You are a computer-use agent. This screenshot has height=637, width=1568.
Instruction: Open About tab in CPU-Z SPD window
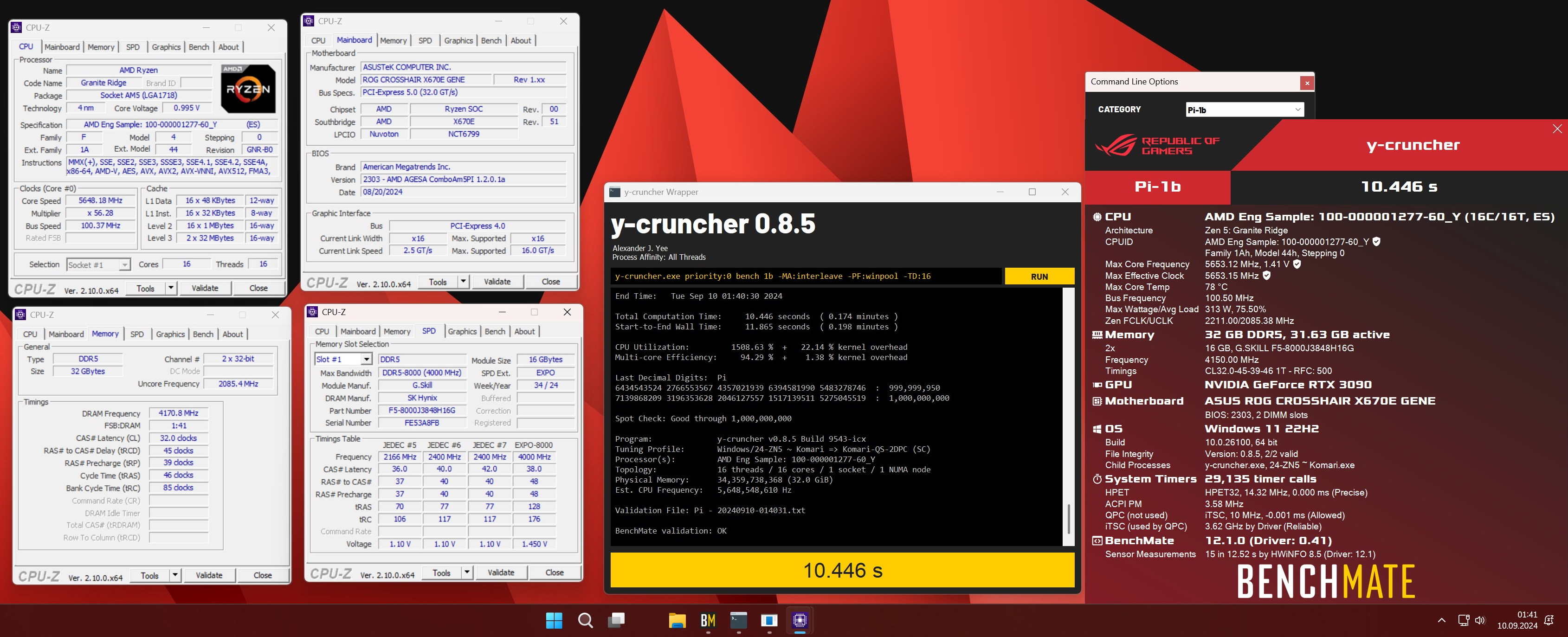point(524,331)
